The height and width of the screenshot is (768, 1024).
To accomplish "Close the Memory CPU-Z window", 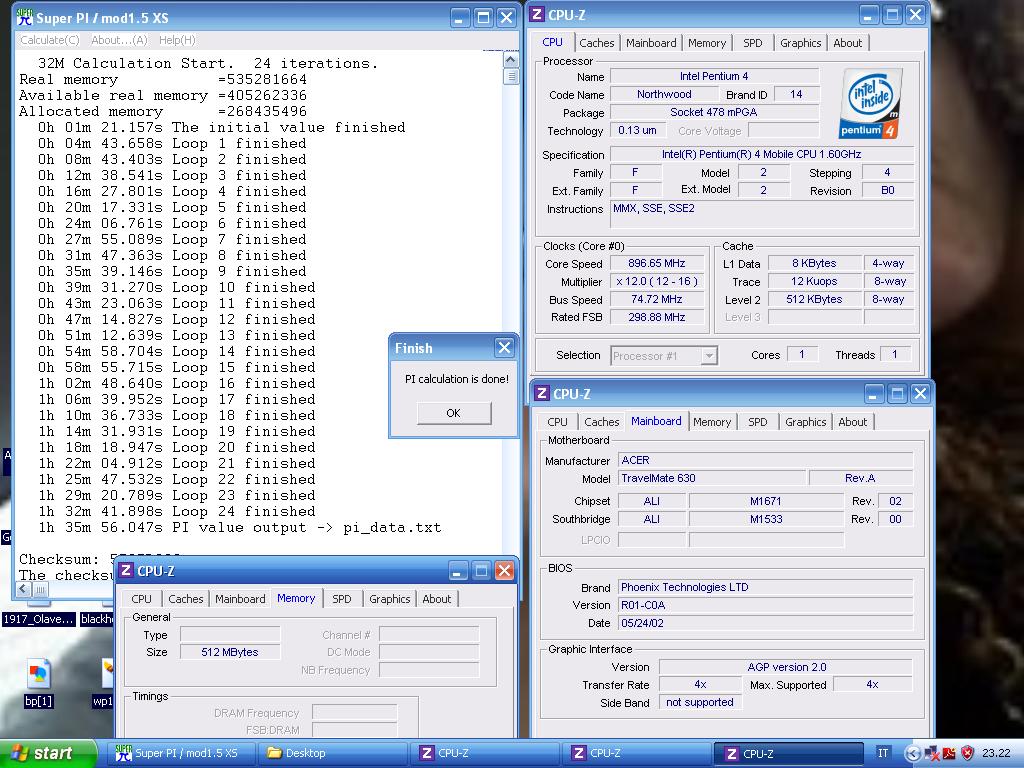I will tap(505, 571).
